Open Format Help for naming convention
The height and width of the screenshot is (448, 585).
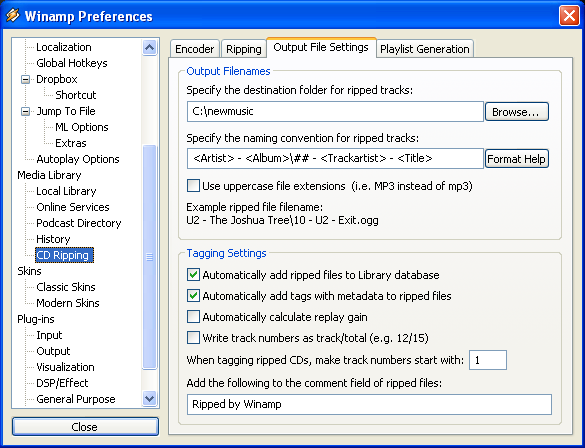point(516,159)
